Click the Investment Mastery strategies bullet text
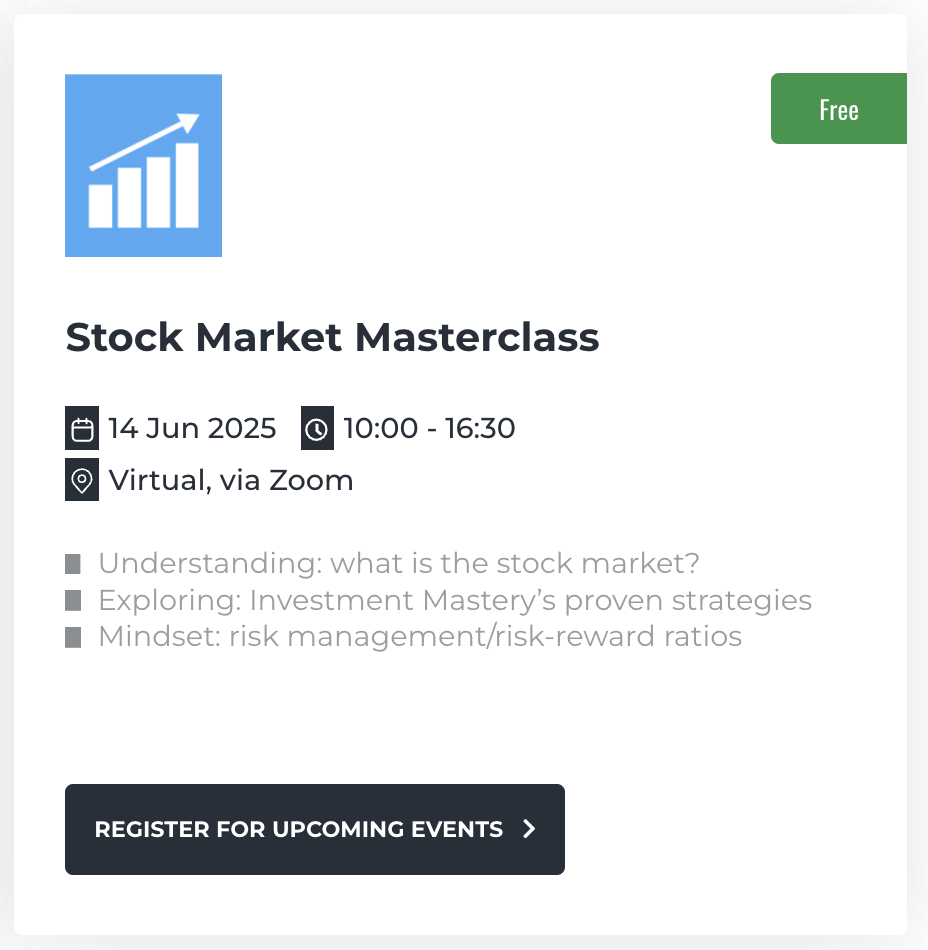The height and width of the screenshot is (950, 928). (x=455, y=600)
